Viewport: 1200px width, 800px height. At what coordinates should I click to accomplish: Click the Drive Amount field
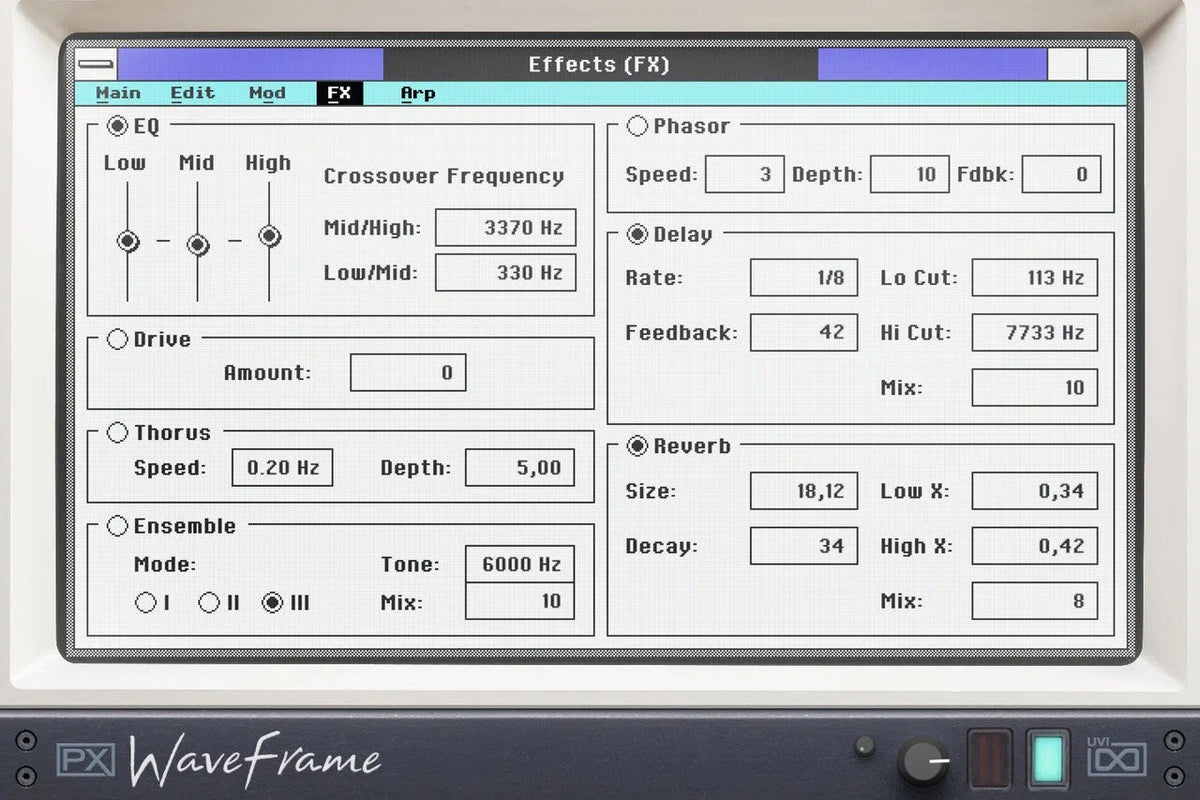click(408, 372)
